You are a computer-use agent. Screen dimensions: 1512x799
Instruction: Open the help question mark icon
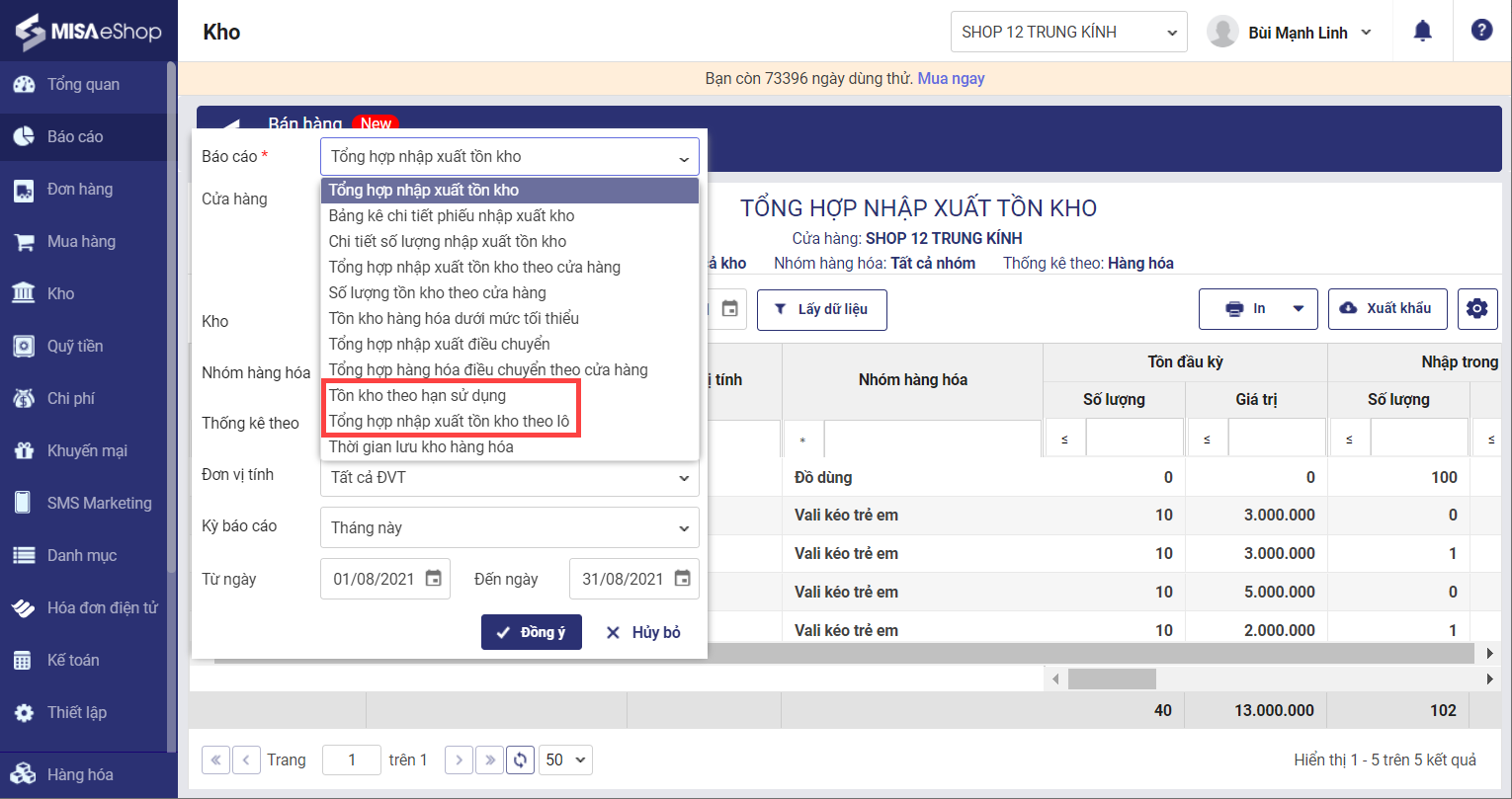pos(1480,31)
